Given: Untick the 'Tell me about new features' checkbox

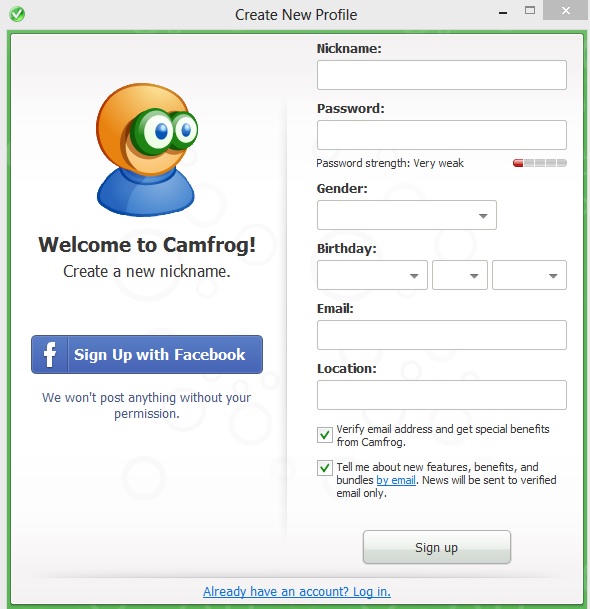Looking at the screenshot, I should tap(325, 468).
